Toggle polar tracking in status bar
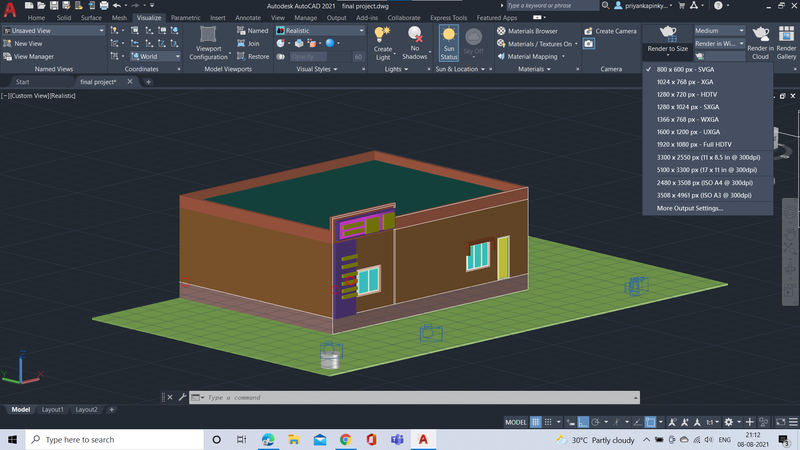Image resolution: width=800 pixels, height=450 pixels. [595, 422]
